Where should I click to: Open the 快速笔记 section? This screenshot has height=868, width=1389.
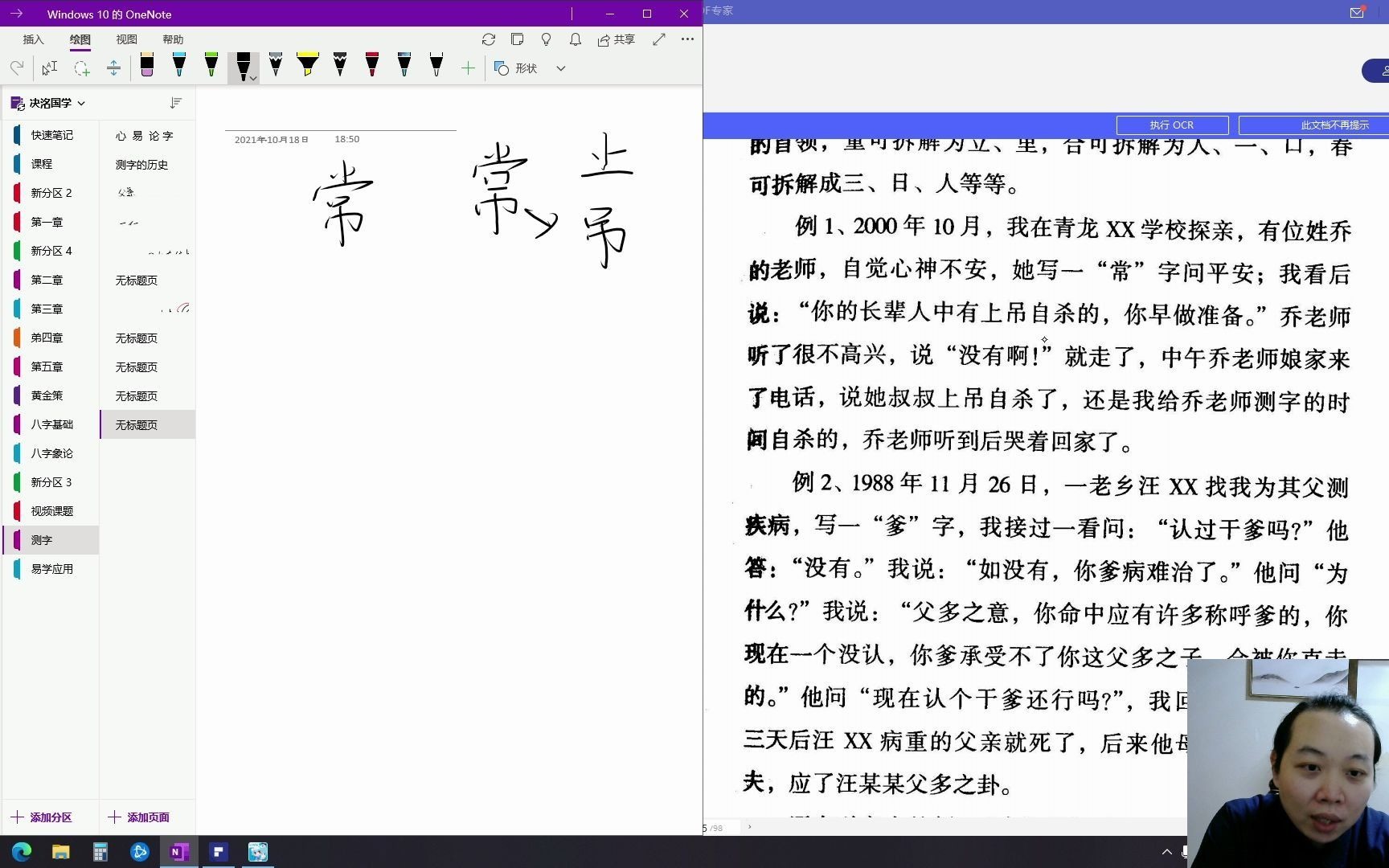tap(51, 135)
